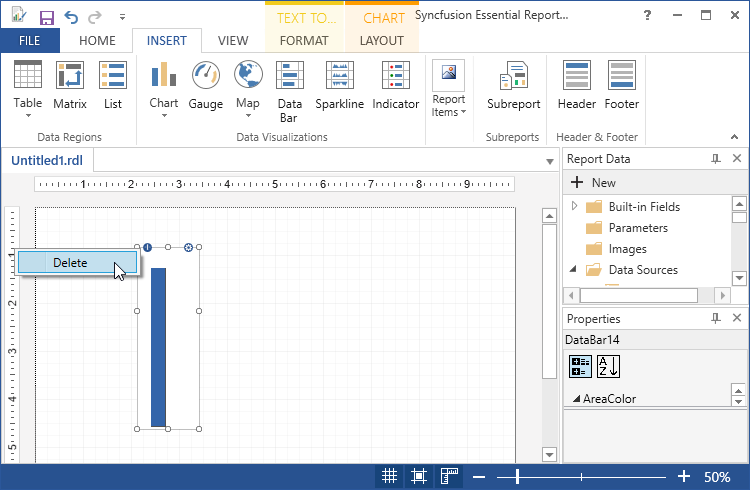750x490 pixels.
Task: Toggle the ruler display in status bar
Action: 449,477
